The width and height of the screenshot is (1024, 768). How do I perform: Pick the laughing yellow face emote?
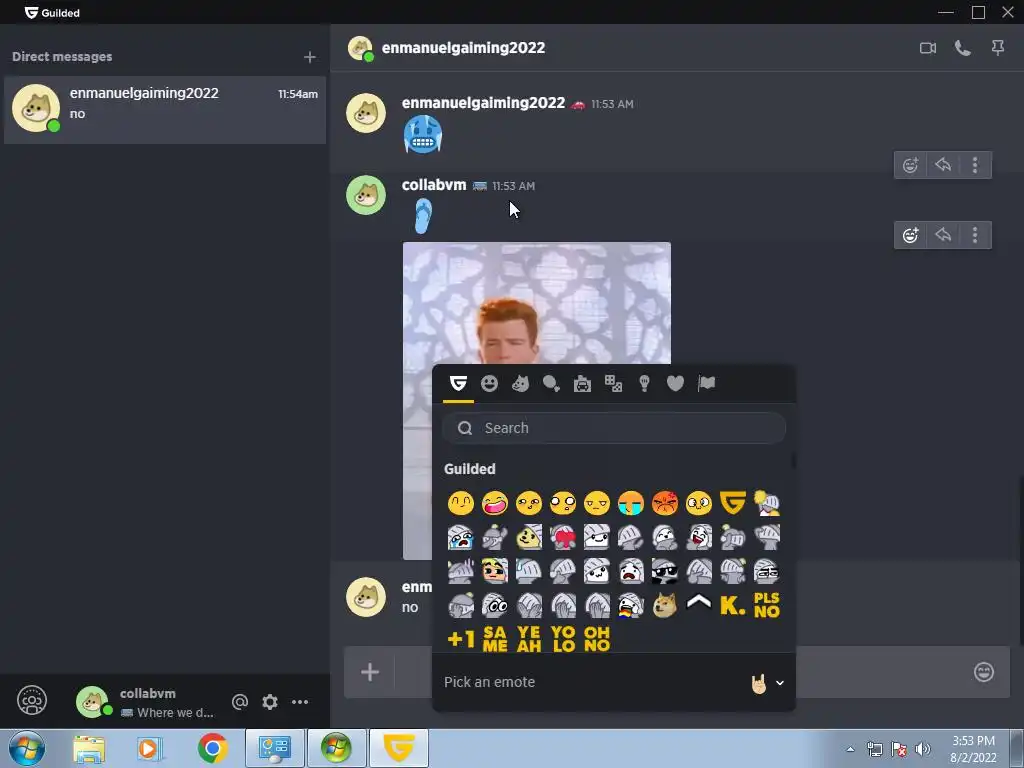[494, 504]
